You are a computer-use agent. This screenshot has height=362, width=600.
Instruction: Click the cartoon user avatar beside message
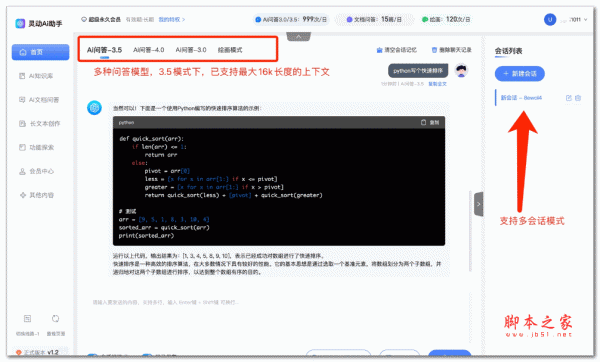(x=461, y=70)
